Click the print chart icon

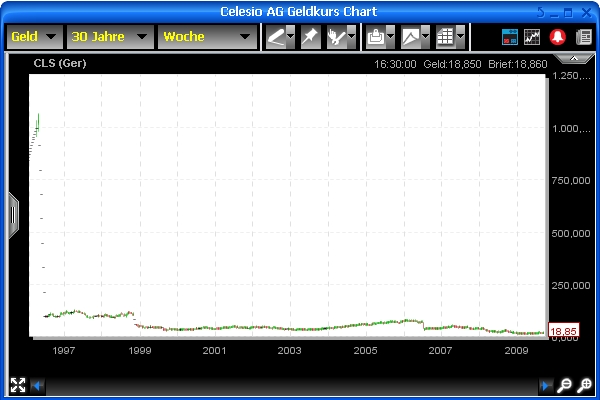(375, 37)
